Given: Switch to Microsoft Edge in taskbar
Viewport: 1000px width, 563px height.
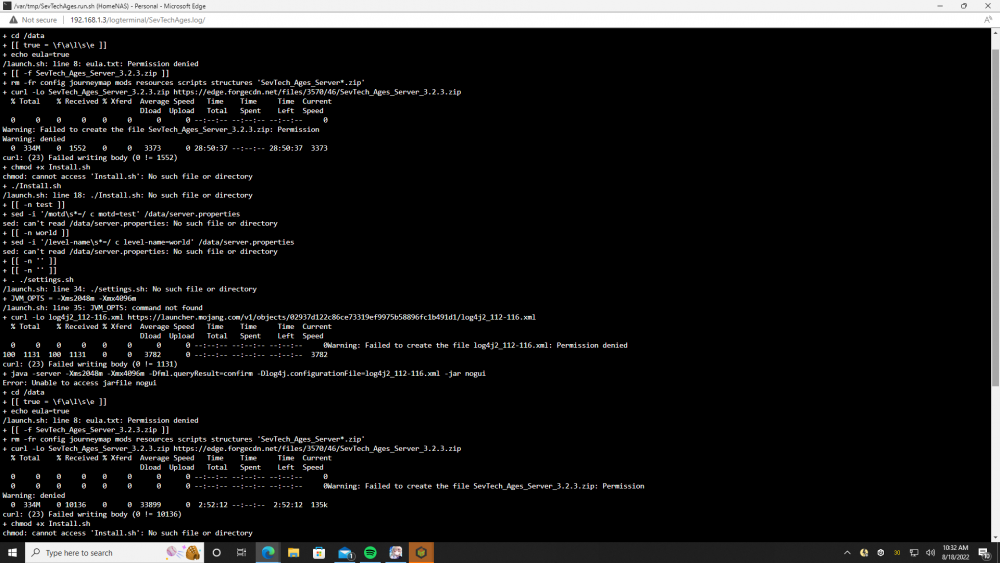Looking at the screenshot, I should (x=268, y=553).
